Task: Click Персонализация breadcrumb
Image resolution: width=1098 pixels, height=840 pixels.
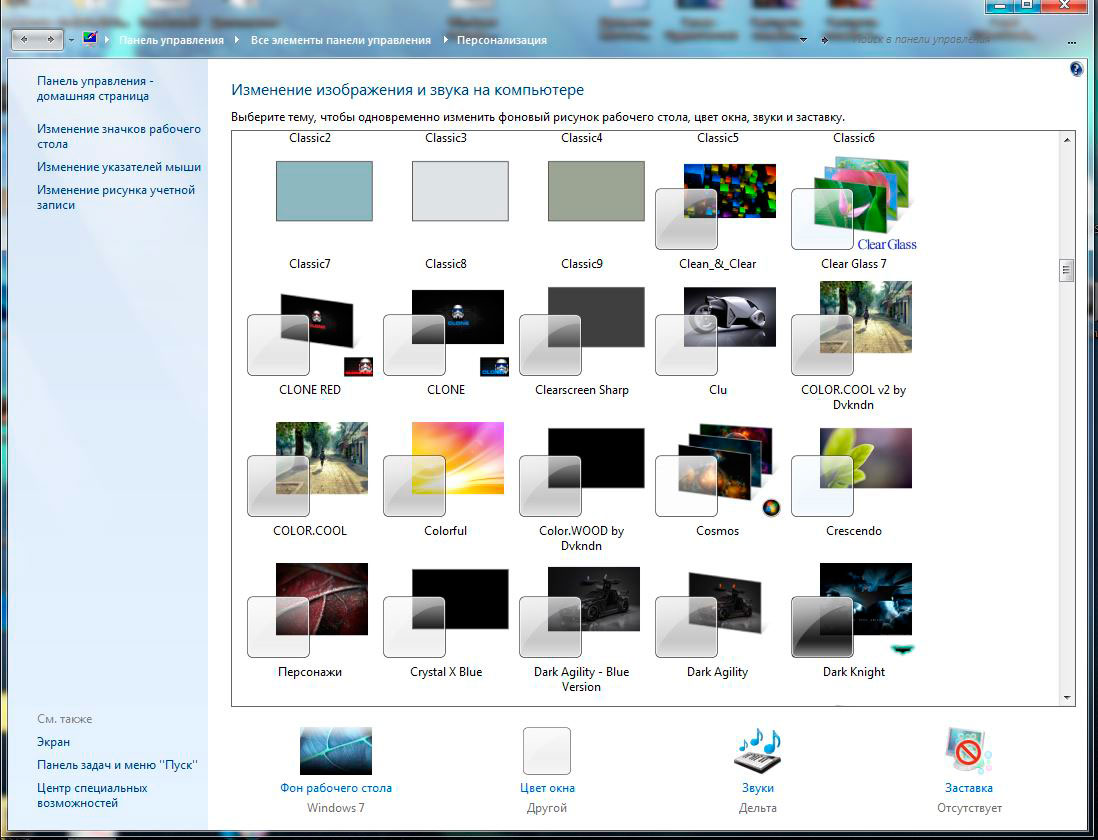Action: pos(502,40)
